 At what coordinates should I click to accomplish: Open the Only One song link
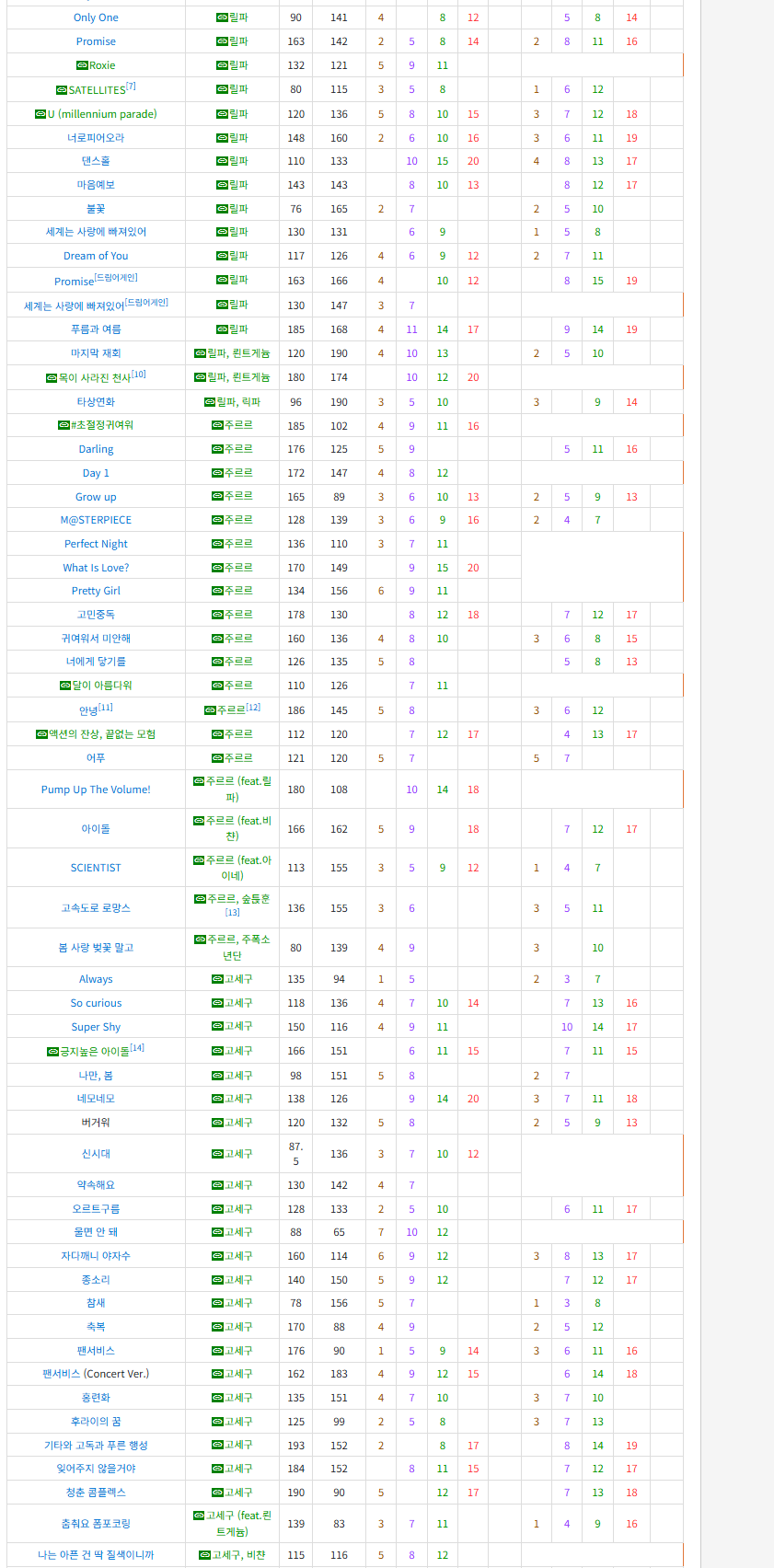click(x=96, y=17)
